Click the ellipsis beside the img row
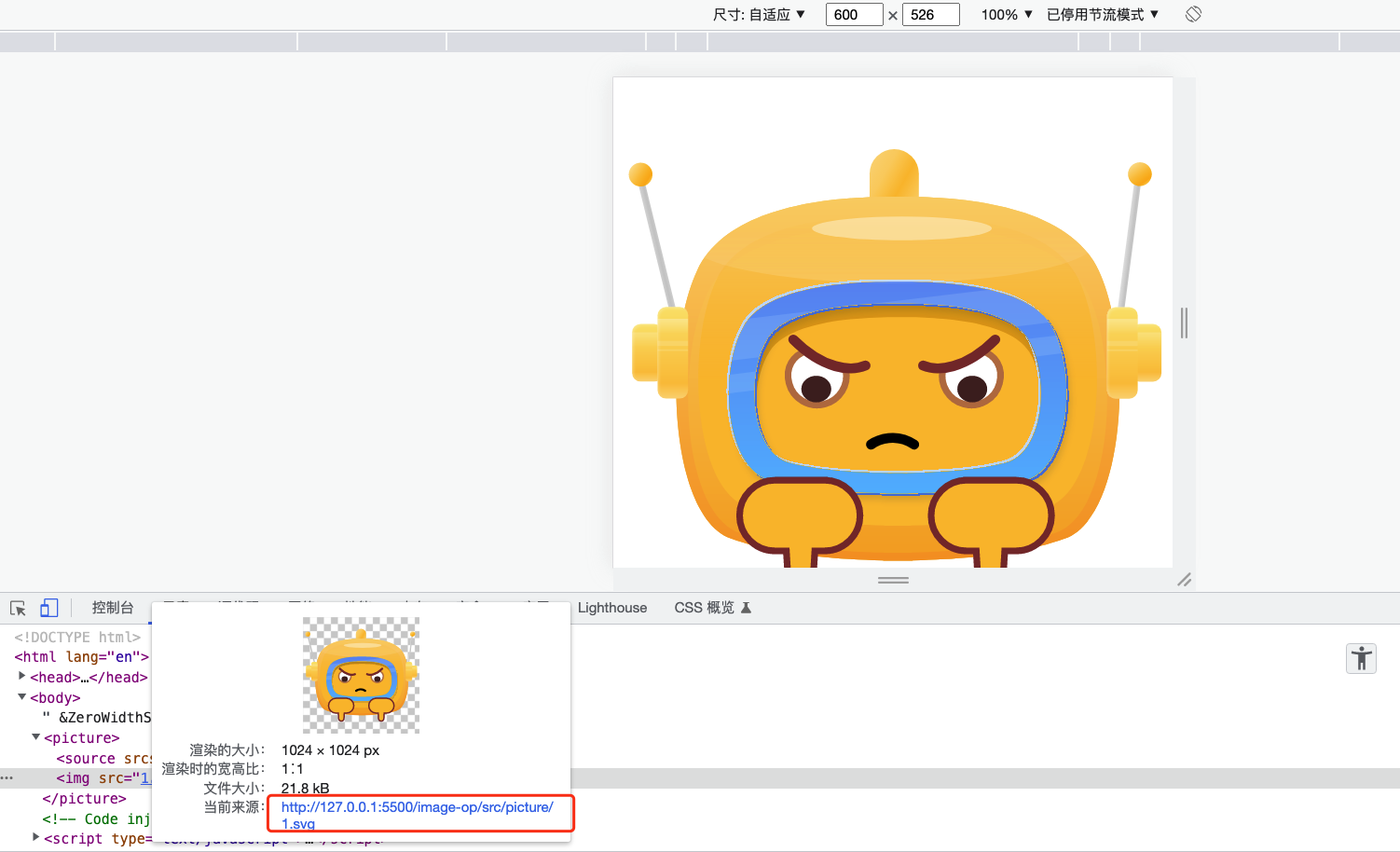Viewport: 1400px width, 852px height. pos(7,778)
